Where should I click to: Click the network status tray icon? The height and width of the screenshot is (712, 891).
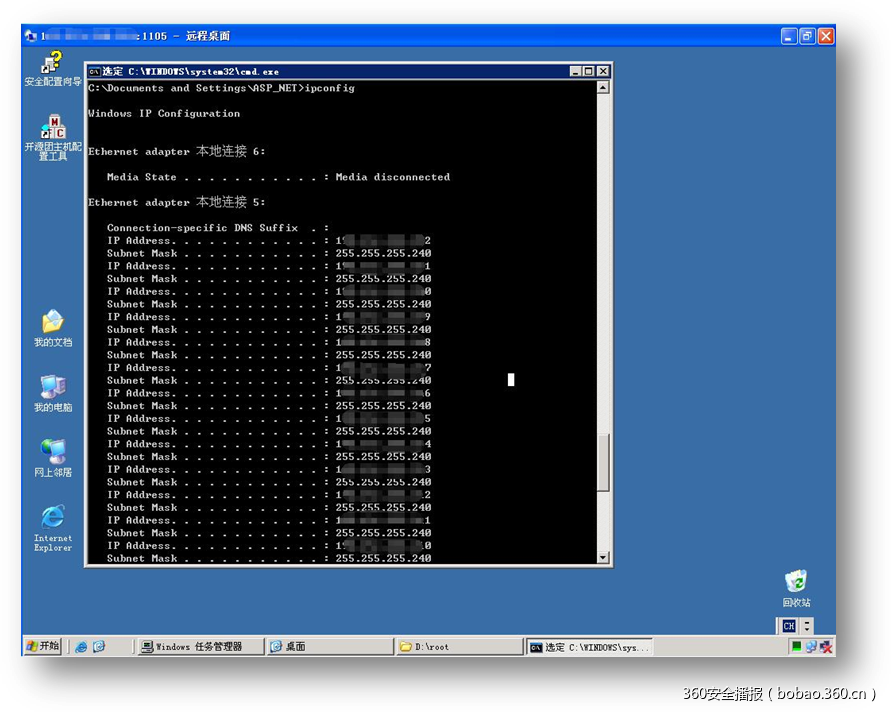811,647
